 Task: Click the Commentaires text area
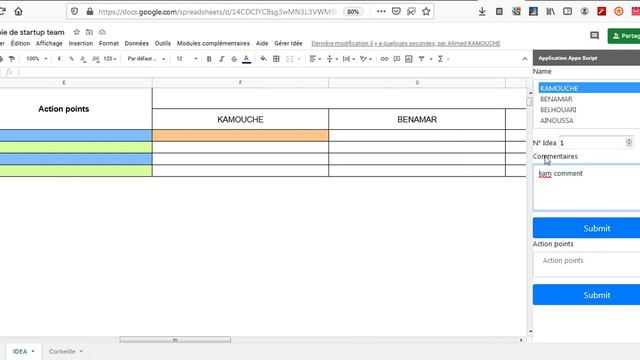(587, 188)
